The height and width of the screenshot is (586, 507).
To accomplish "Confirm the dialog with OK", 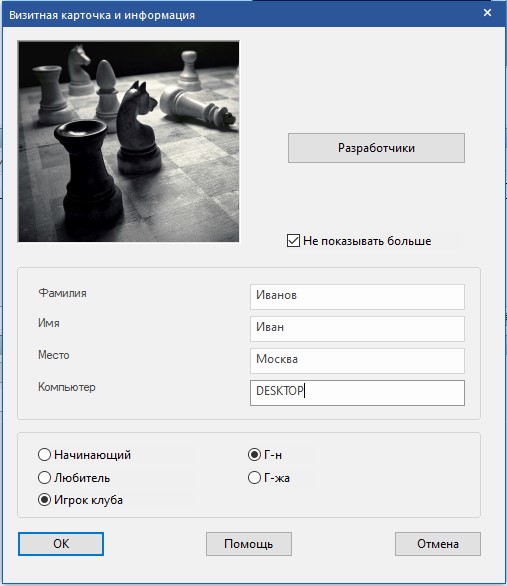I will [61, 544].
